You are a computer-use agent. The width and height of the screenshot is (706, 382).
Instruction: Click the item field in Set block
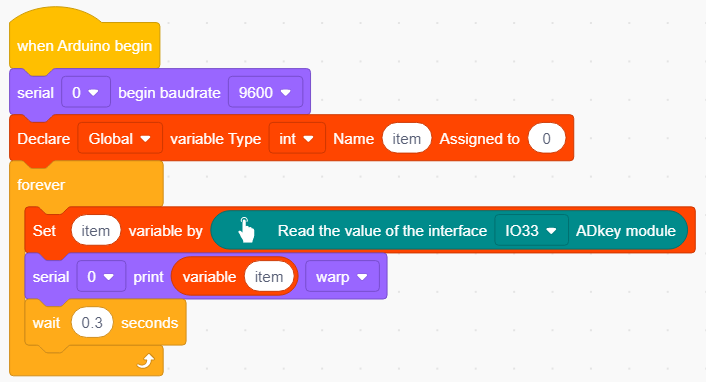click(95, 230)
